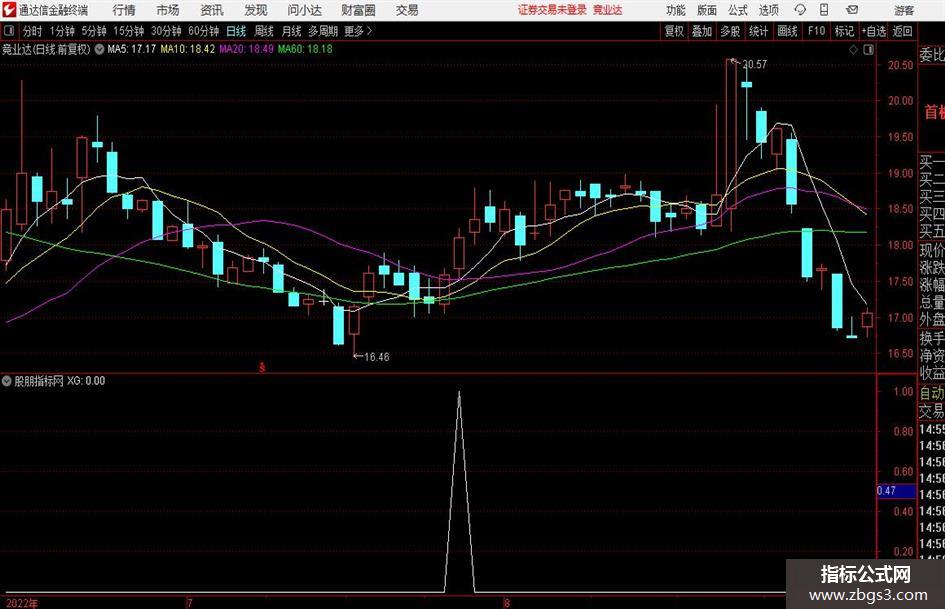945x609 pixels.
Task: Open 多周期 multi-period view
Action: pyautogui.click(x=323, y=31)
